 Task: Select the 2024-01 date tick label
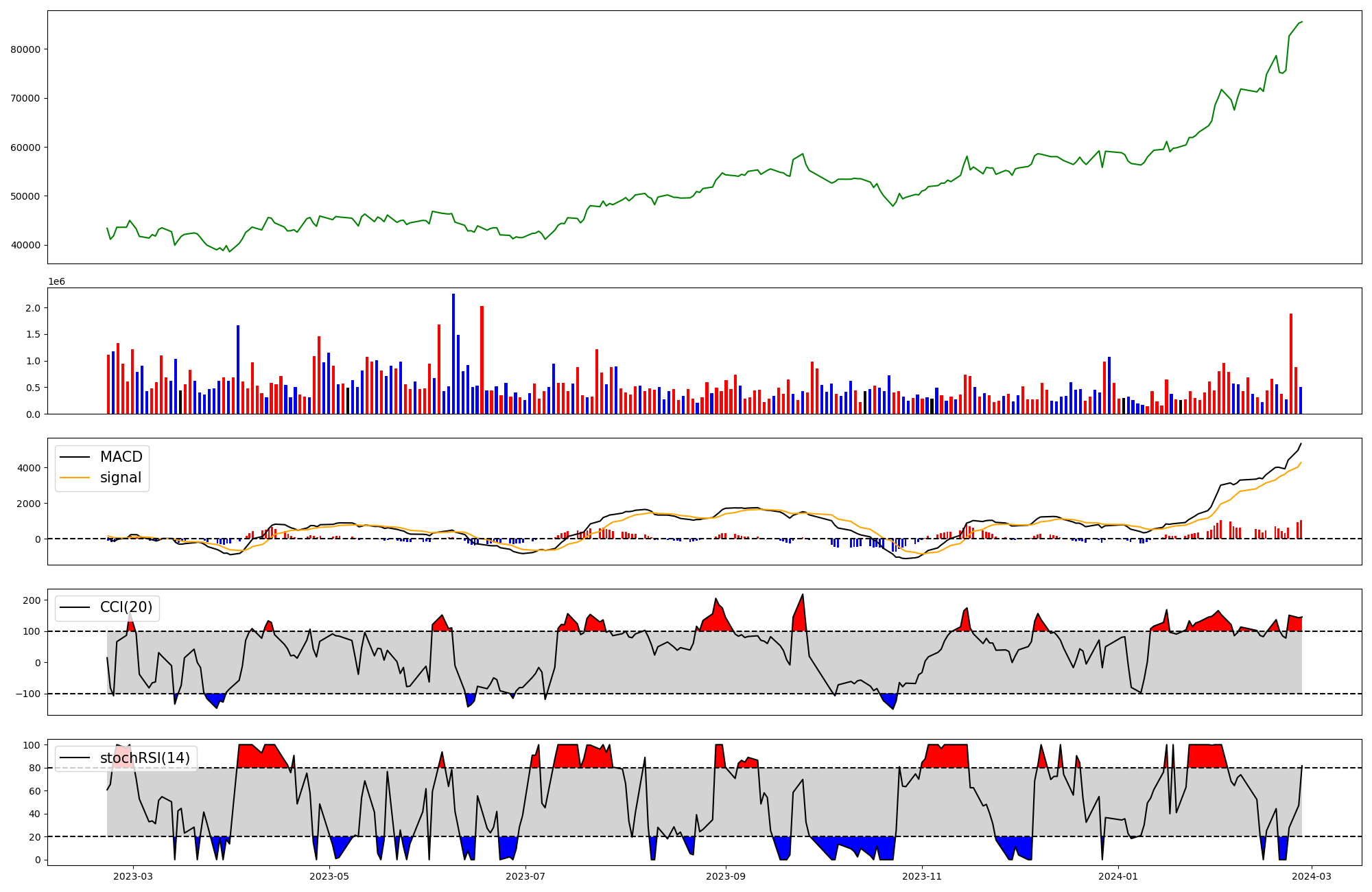tap(1118, 876)
